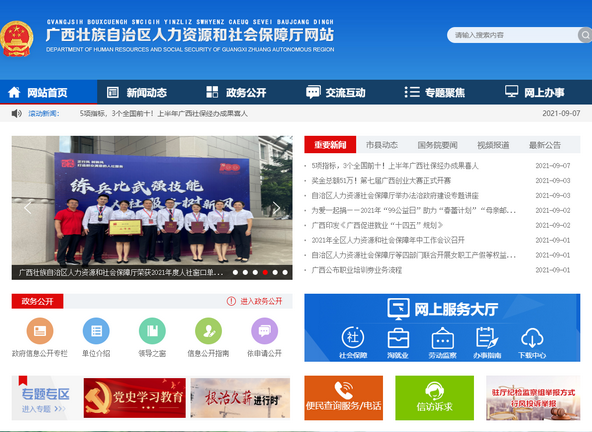592x432 pixels.
Task: Open 信息公开指南 green person icon
Action: [208, 331]
